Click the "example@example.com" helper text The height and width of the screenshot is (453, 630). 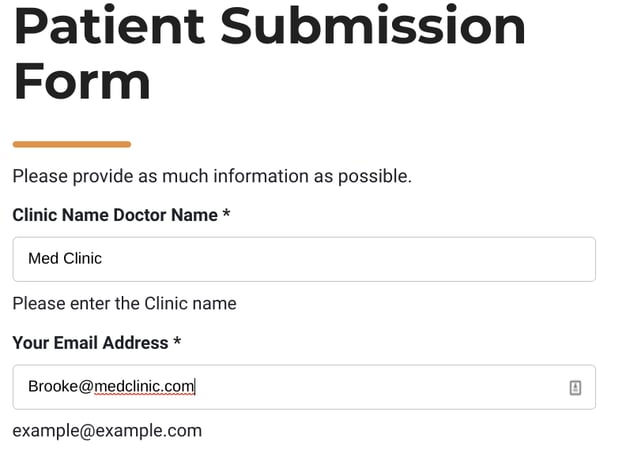pyautogui.click(x=107, y=431)
